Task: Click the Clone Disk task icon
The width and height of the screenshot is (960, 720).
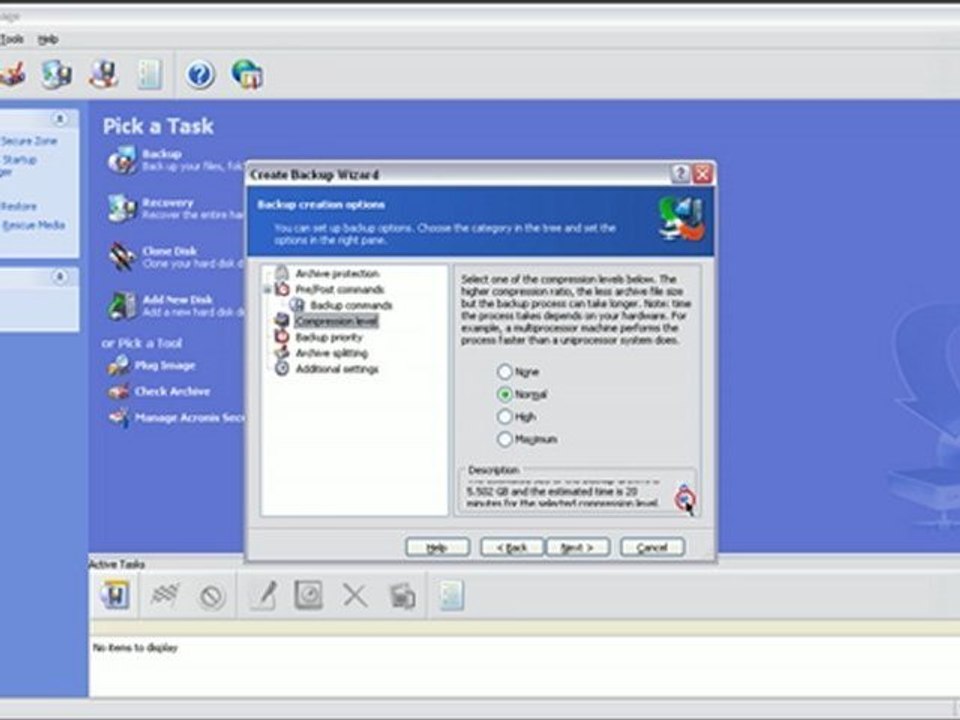Action: [x=122, y=256]
